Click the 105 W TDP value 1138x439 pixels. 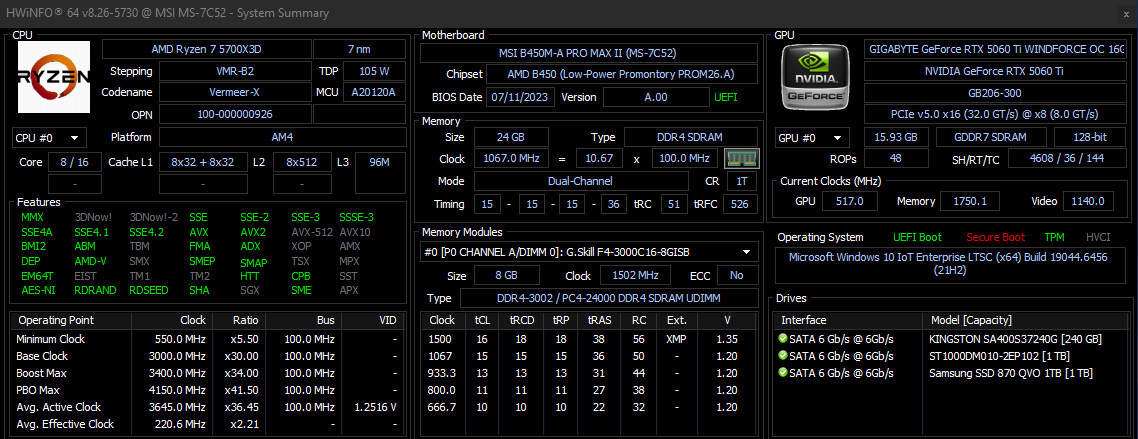374,71
